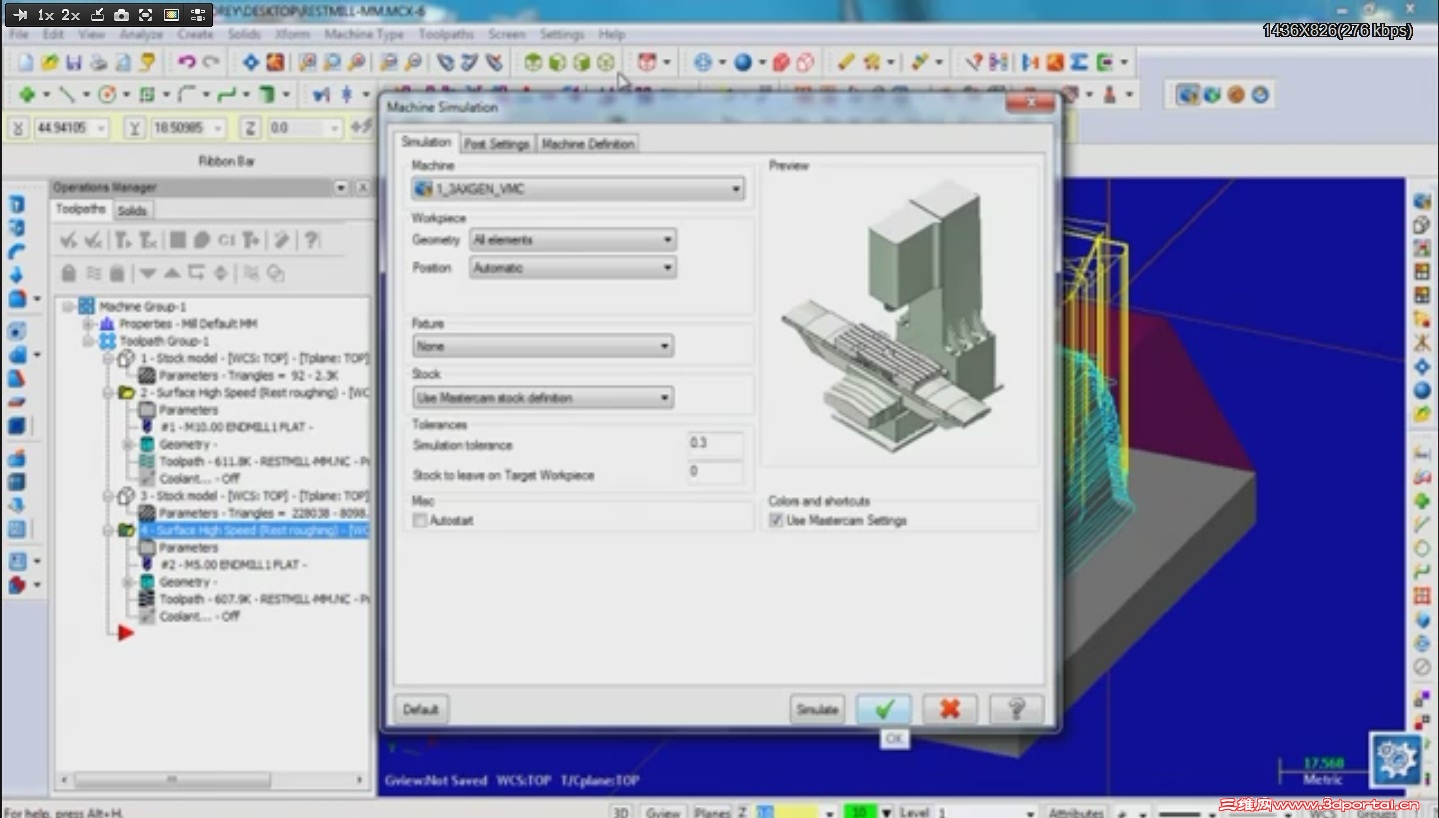1439x818 pixels.
Task: Open the Position dropdown set to Automatic
Action: tap(573, 268)
